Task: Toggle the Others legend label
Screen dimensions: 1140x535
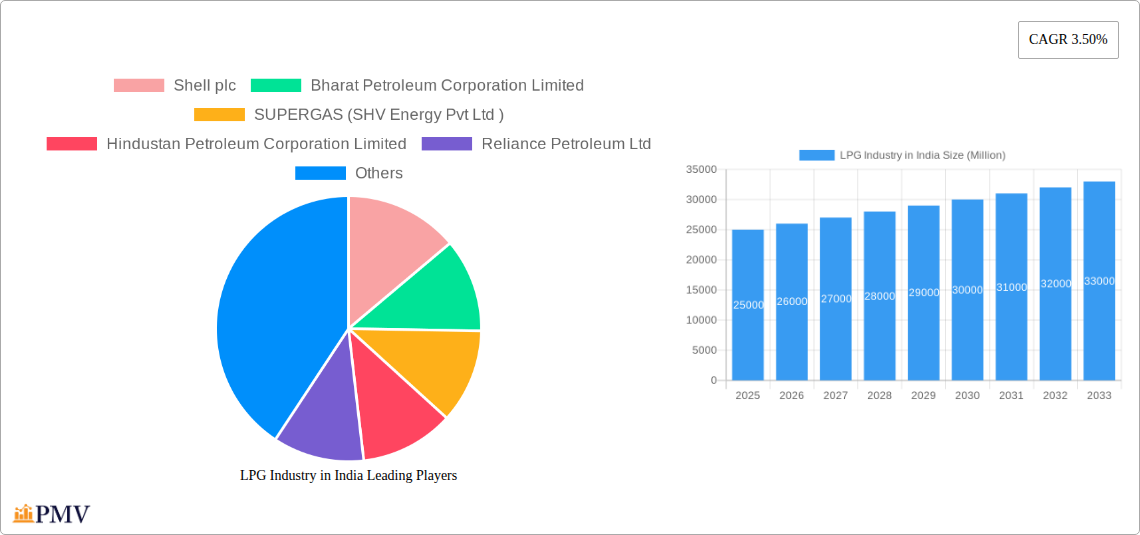Action: [379, 173]
